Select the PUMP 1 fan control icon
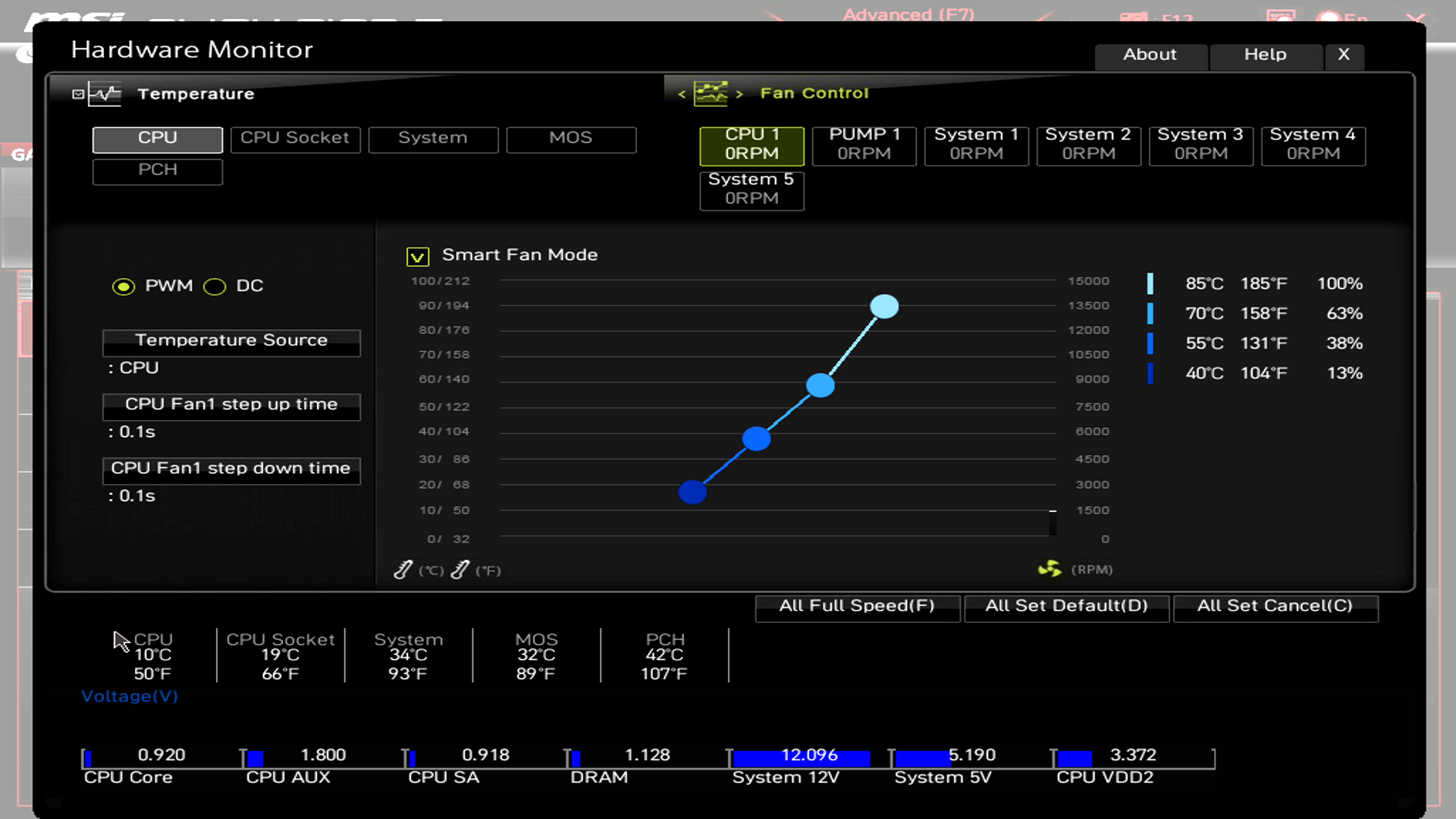 [863, 143]
